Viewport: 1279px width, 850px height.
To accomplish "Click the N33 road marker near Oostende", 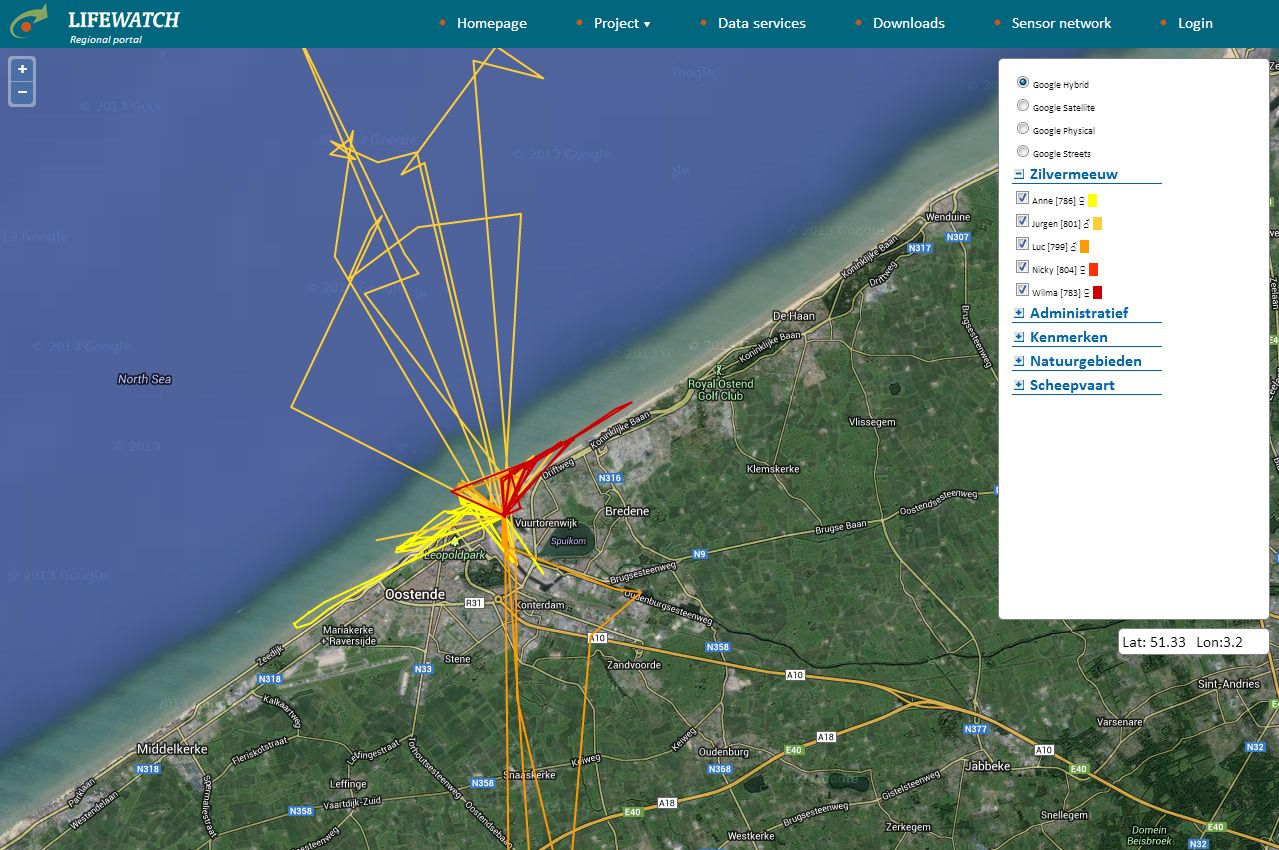I will (x=423, y=669).
